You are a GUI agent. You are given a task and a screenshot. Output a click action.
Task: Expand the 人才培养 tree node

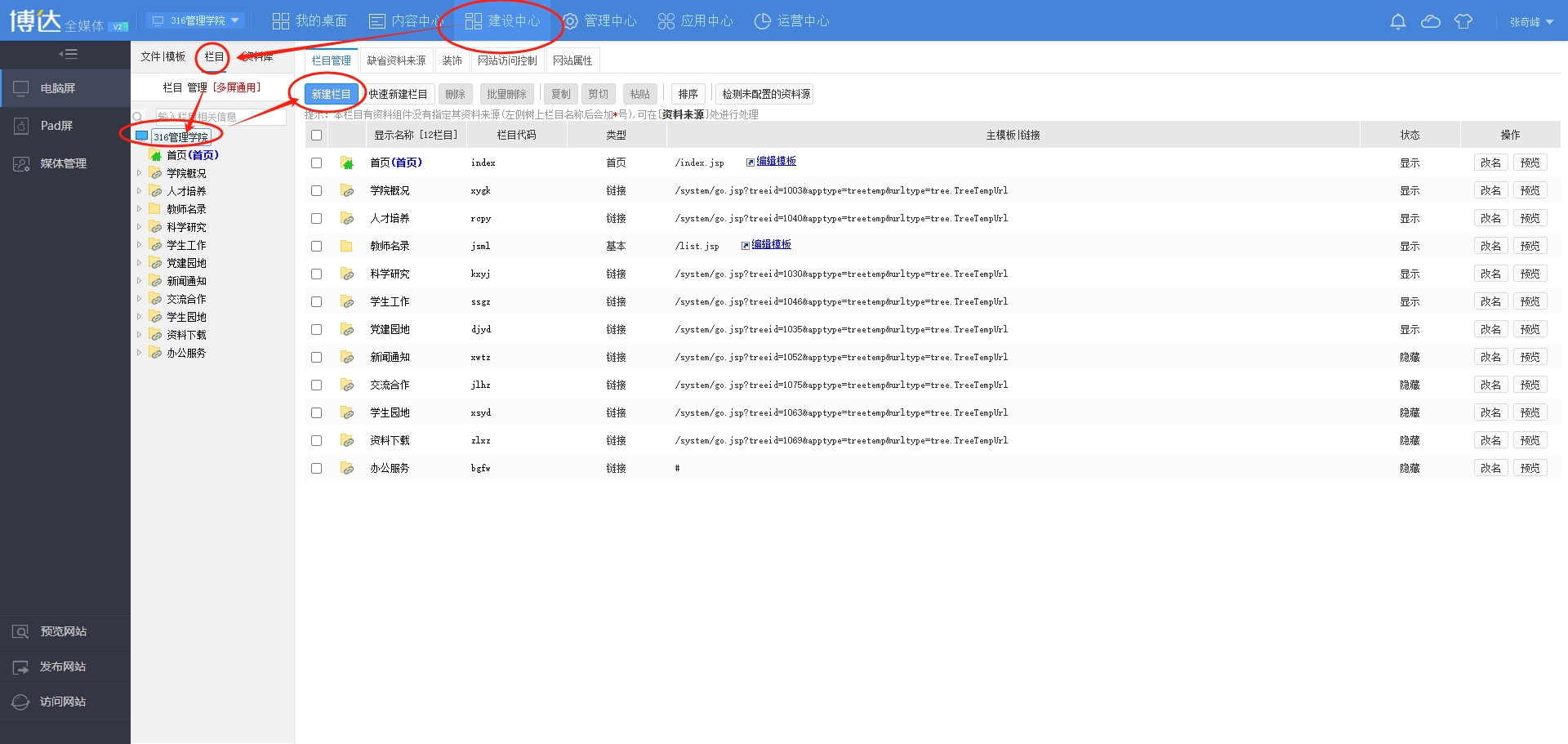[x=139, y=191]
